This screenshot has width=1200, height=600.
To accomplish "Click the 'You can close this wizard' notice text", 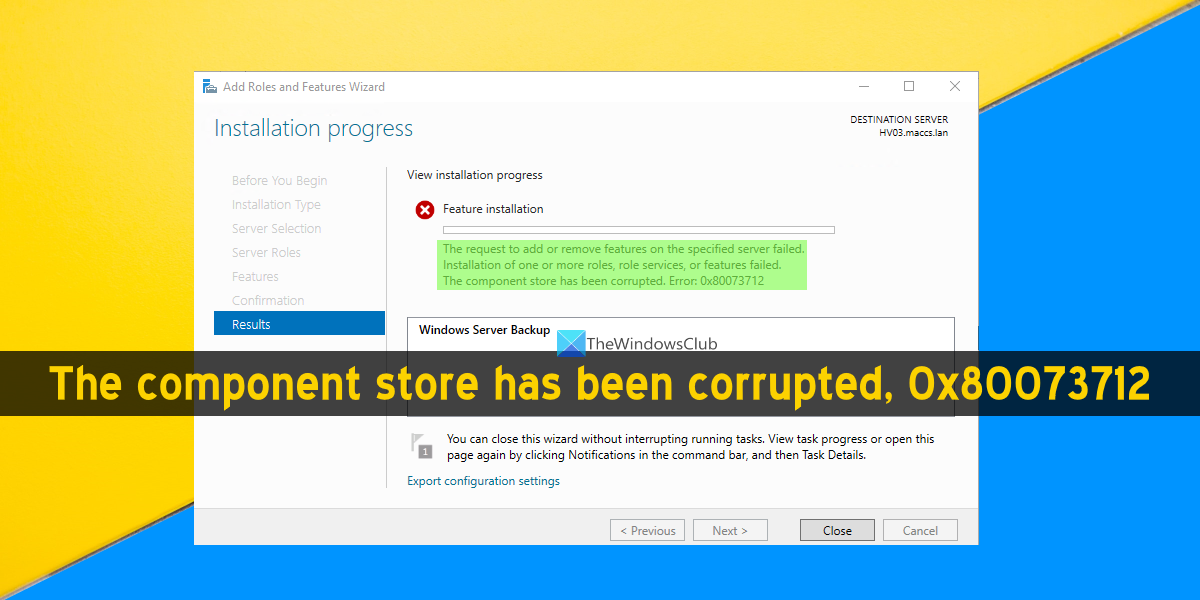I will click(x=691, y=447).
